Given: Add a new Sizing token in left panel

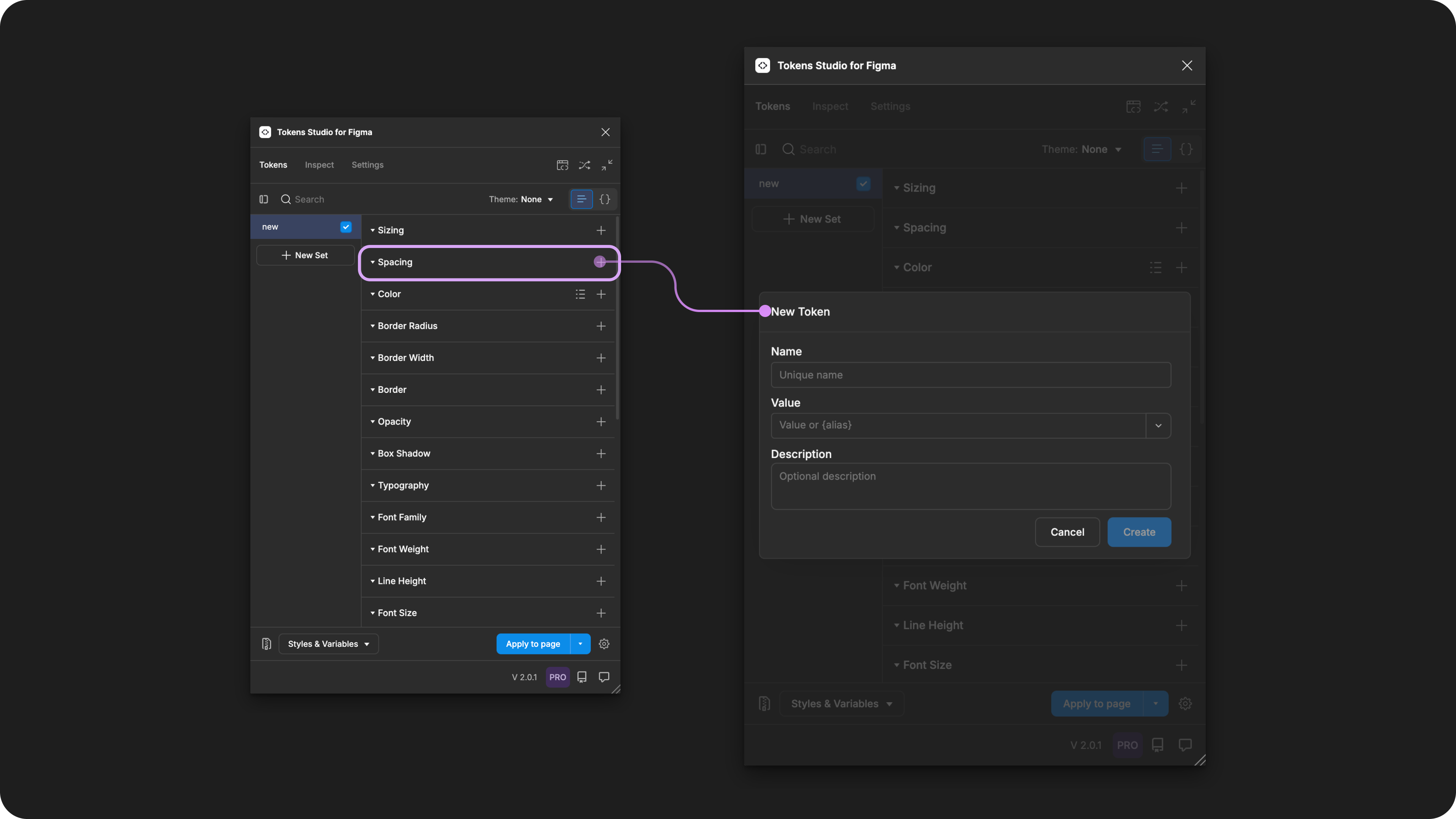Looking at the screenshot, I should [601, 230].
